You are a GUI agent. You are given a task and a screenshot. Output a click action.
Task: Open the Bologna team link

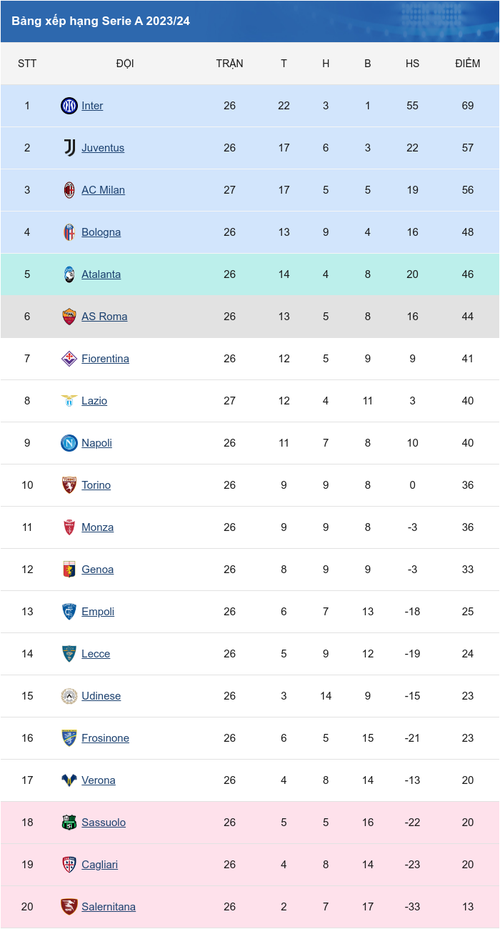click(101, 232)
